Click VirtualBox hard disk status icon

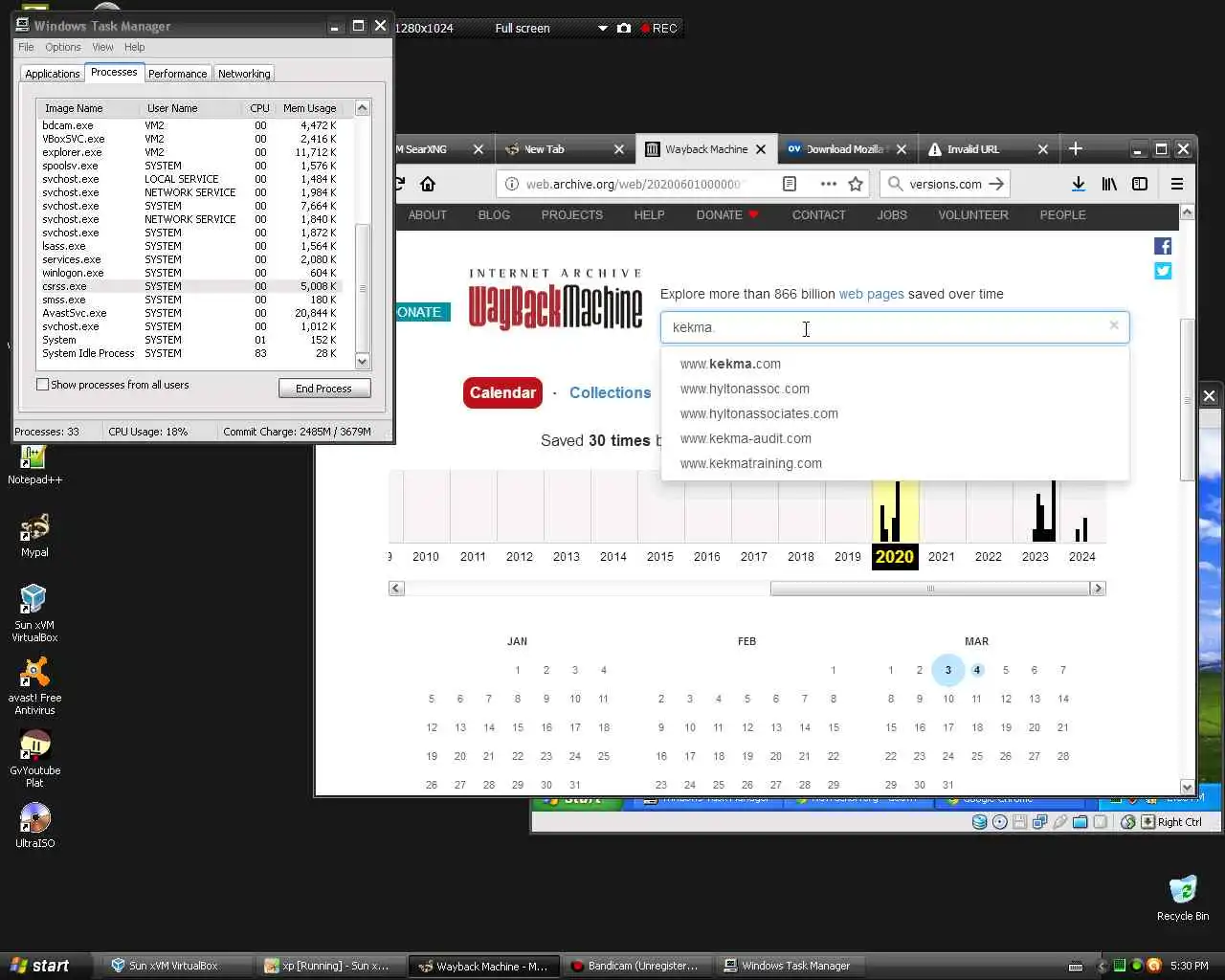[x=979, y=822]
